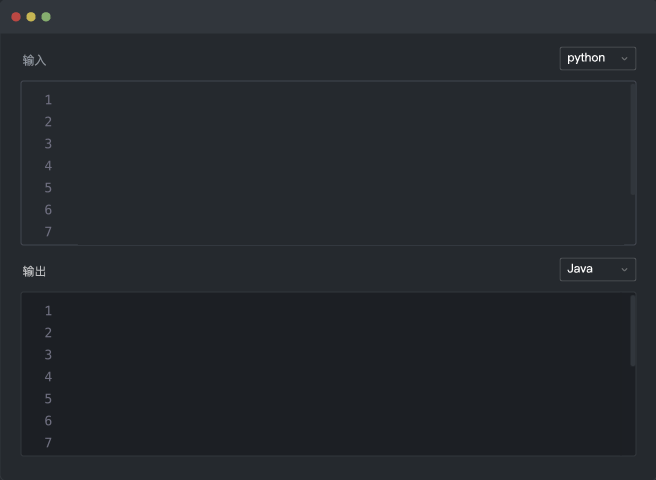The height and width of the screenshot is (480, 656).
Task: Click line 1 in the input editor
Action: 343,100
